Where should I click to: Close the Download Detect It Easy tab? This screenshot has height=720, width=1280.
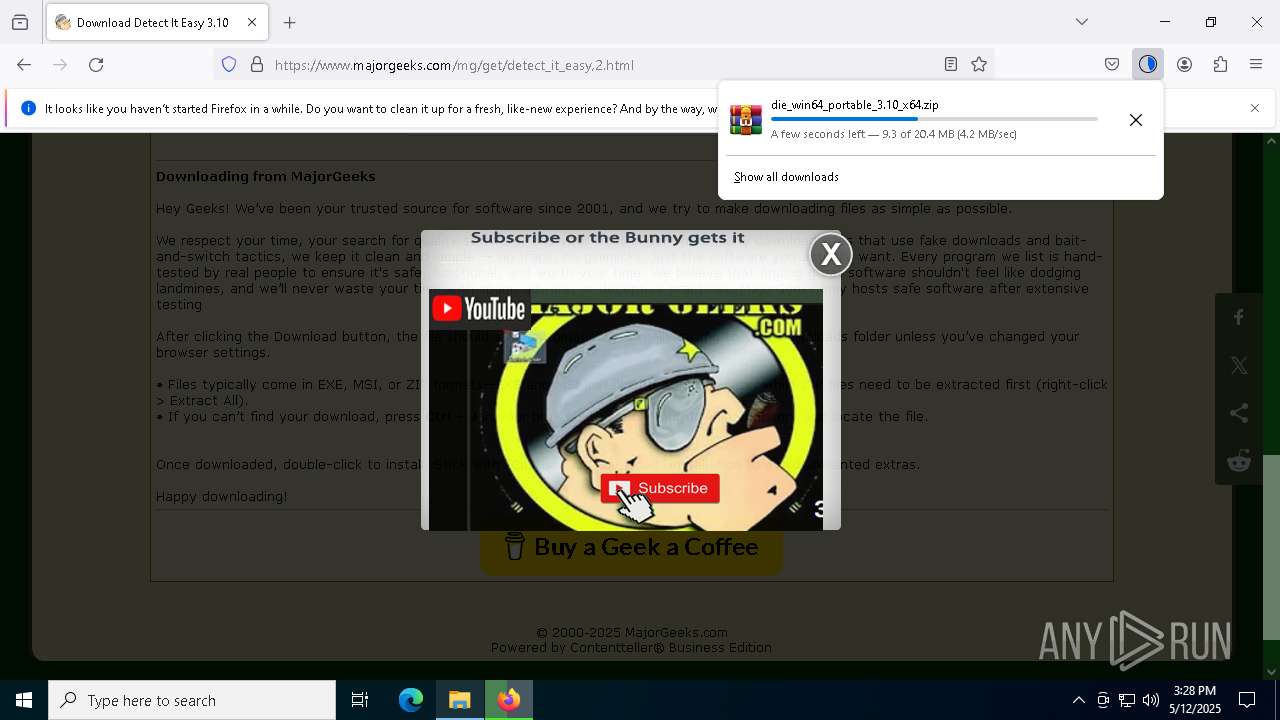tap(252, 22)
